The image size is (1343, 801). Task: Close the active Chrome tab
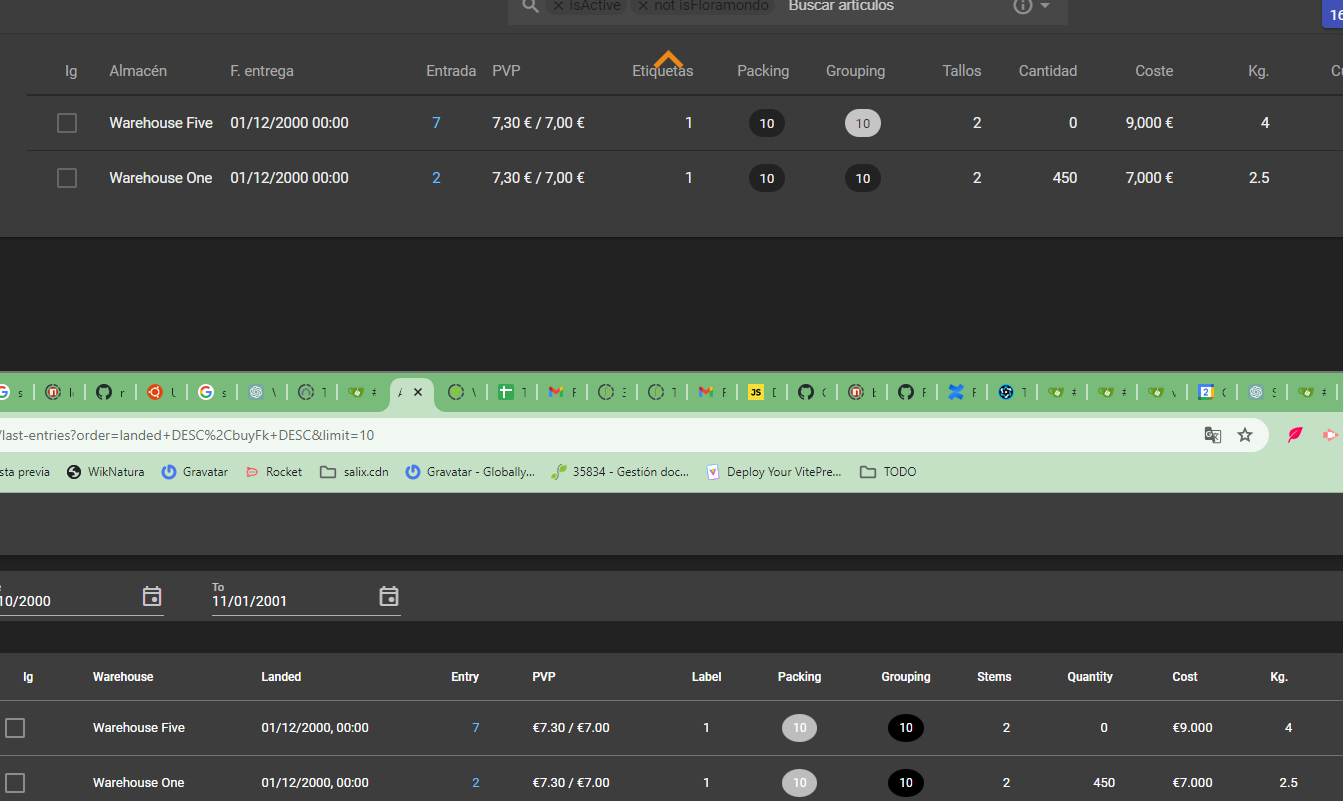[418, 393]
